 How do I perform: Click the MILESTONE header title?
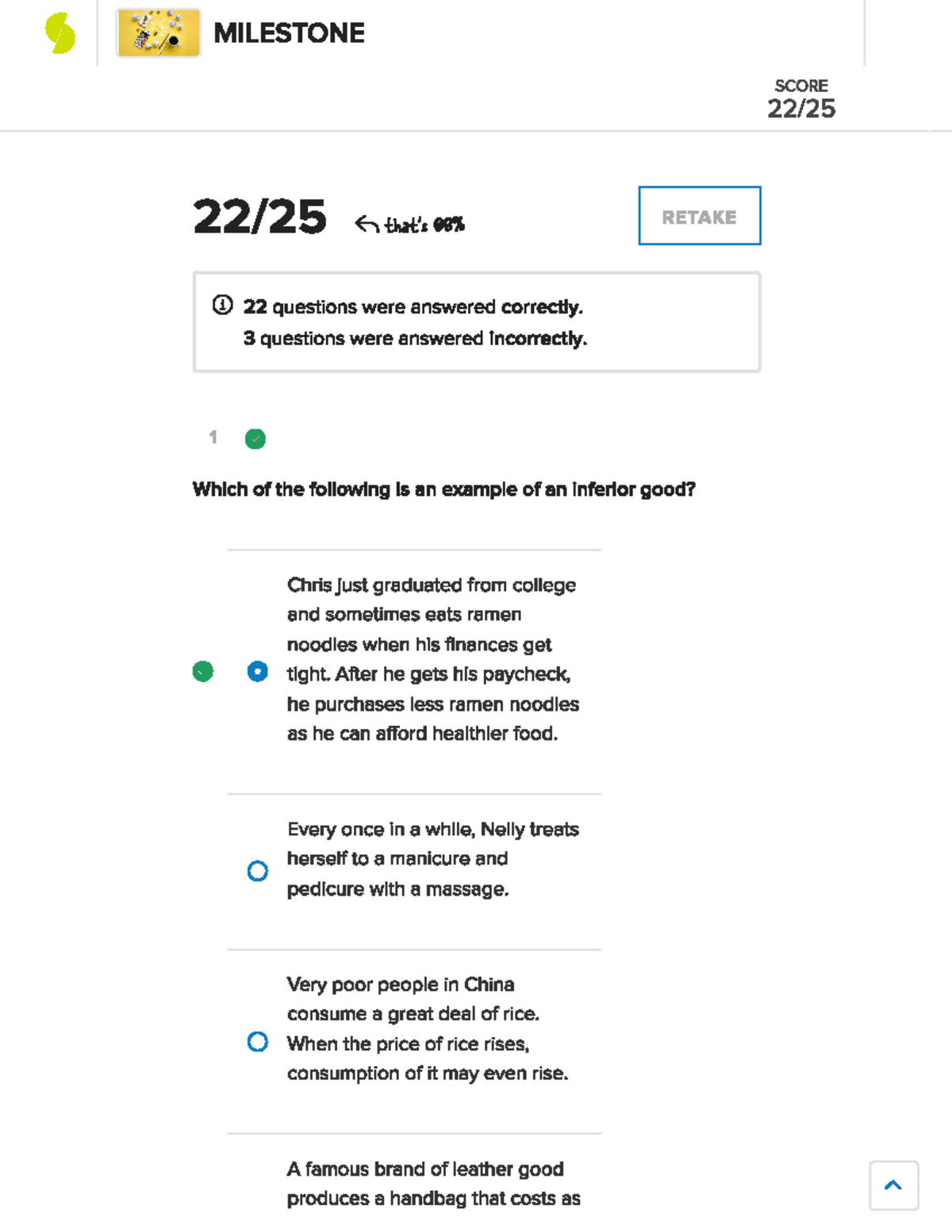(289, 33)
